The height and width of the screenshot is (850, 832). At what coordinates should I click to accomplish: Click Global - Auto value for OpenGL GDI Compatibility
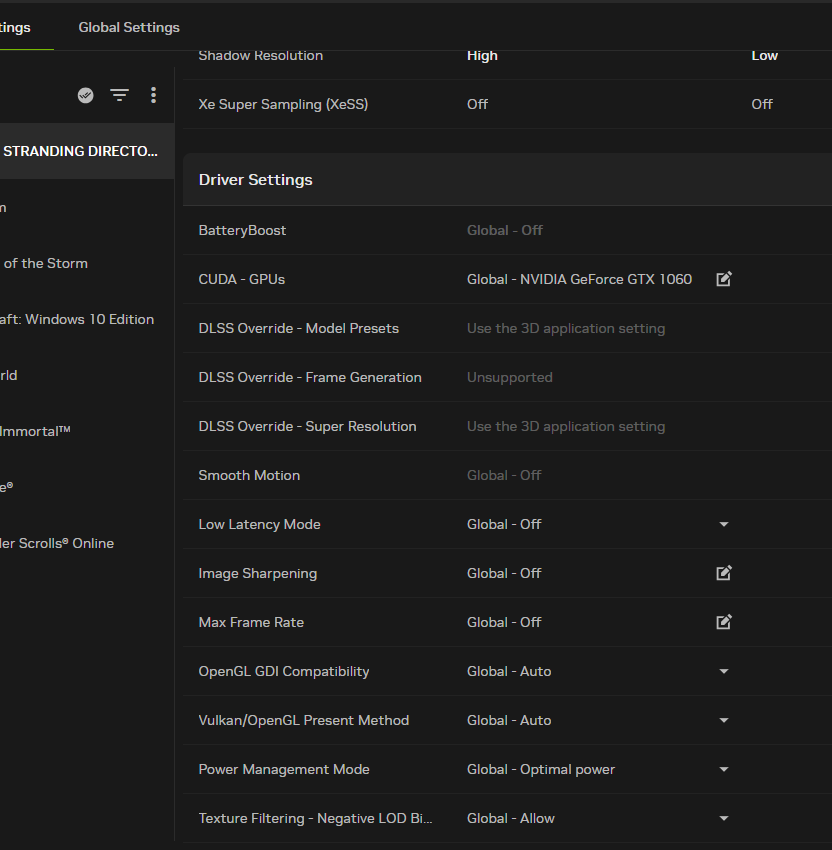click(509, 671)
